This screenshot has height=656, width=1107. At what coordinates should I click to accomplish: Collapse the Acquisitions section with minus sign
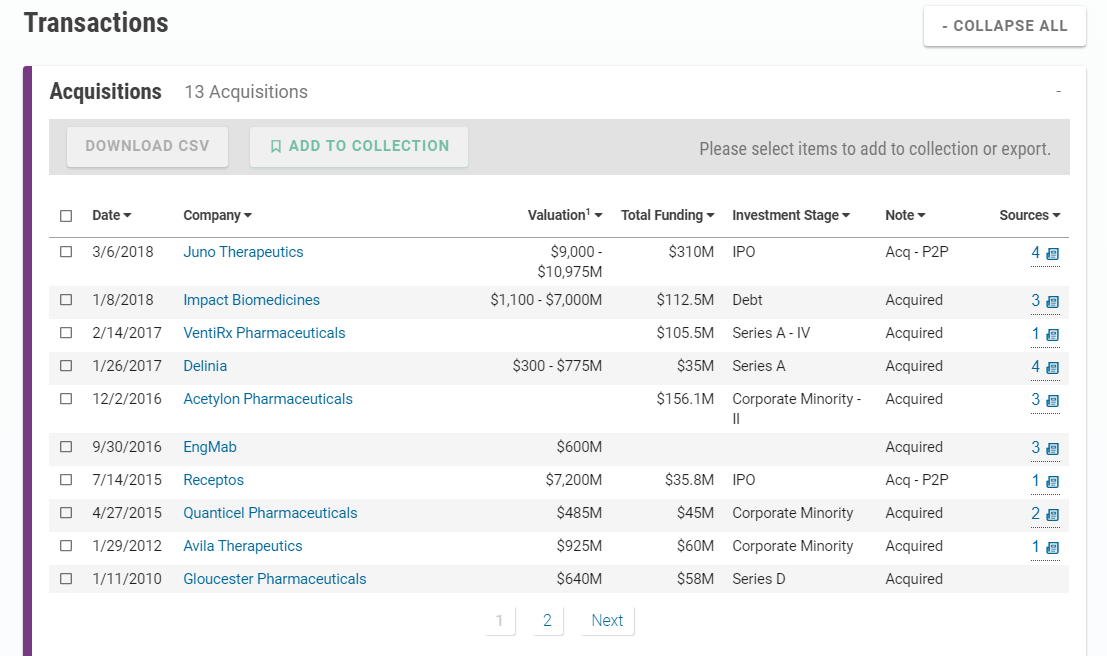[x=1058, y=93]
